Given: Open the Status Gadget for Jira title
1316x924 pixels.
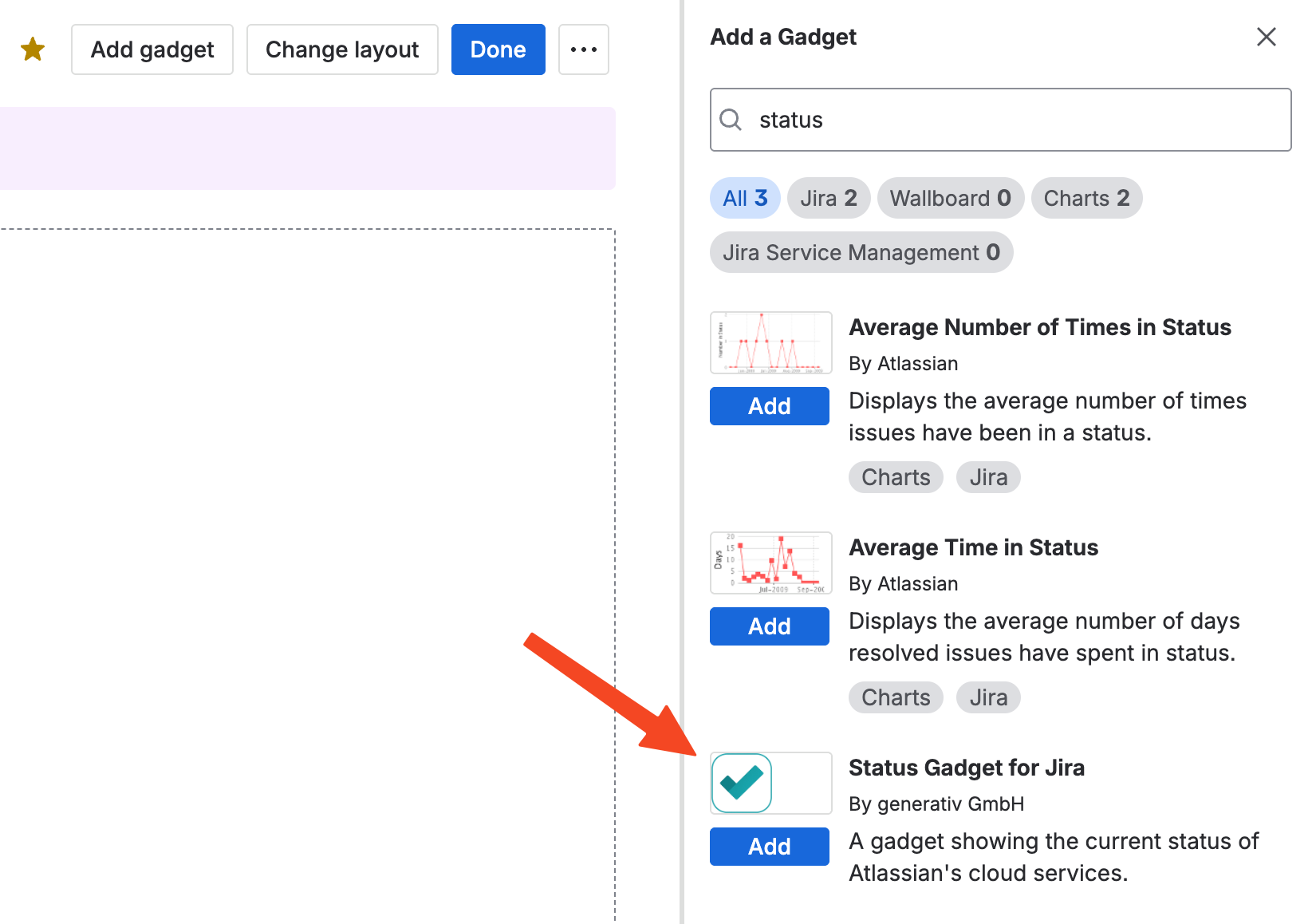Looking at the screenshot, I should click(966, 768).
